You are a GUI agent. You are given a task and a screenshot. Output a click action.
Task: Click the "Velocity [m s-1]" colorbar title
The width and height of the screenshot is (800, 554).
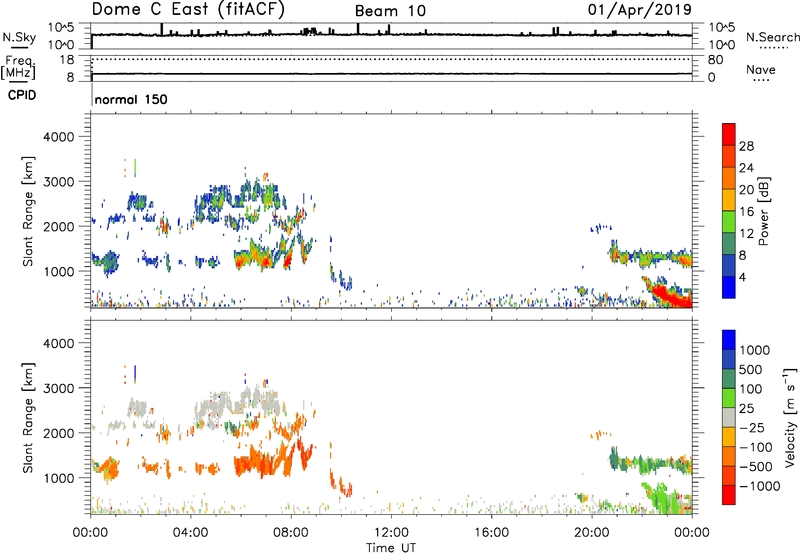pos(790,418)
